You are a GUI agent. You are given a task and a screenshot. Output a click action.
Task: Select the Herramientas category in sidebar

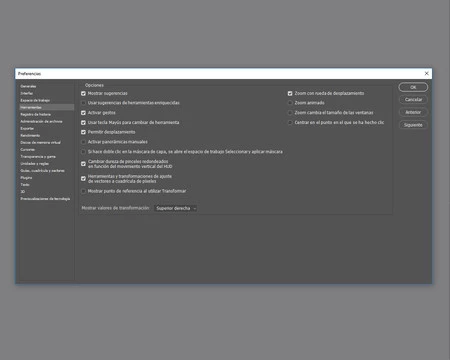pos(46,107)
